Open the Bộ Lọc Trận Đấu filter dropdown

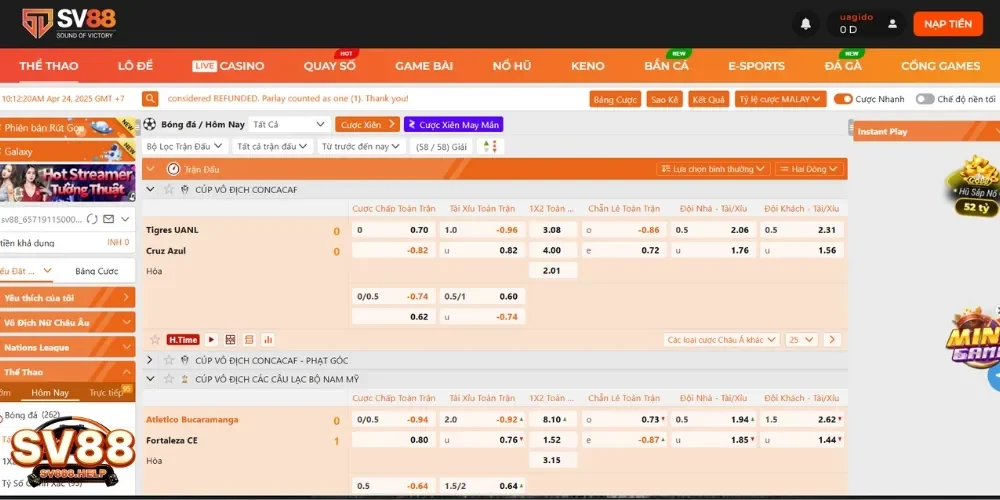pos(186,146)
